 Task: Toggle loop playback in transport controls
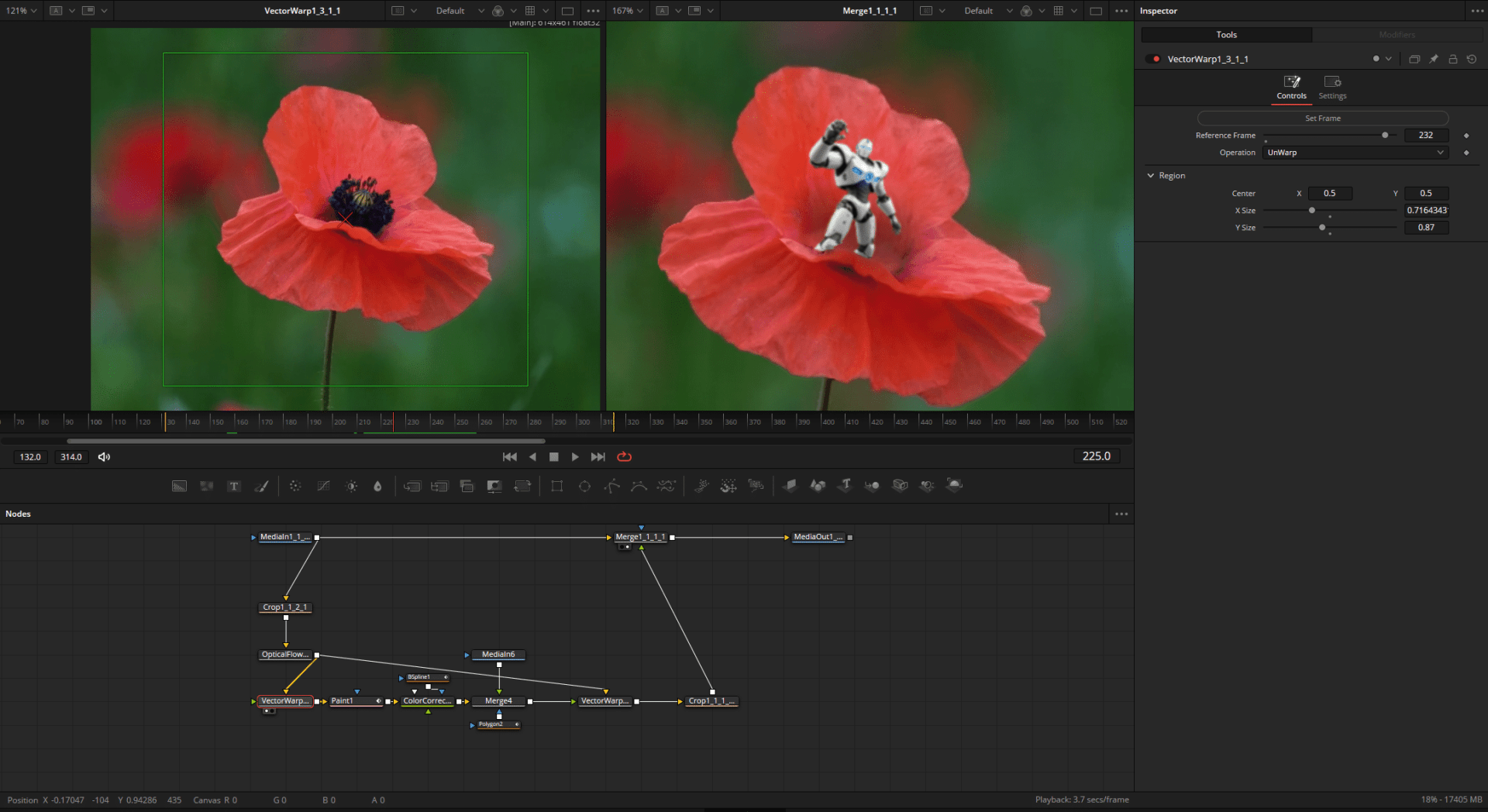[x=625, y=456]
